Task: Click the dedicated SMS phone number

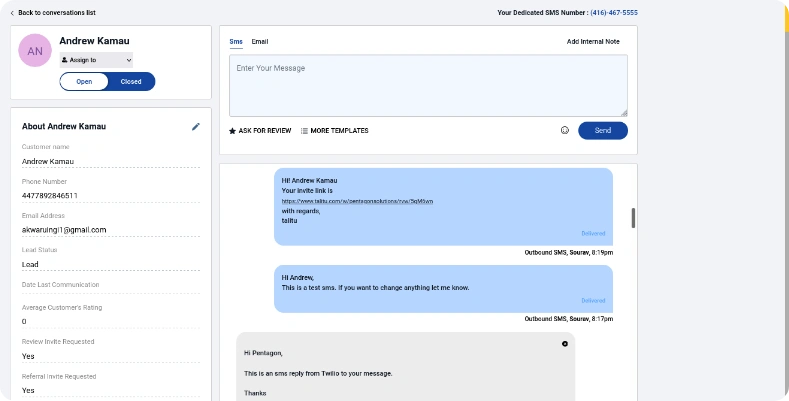Action: [613, 13]
